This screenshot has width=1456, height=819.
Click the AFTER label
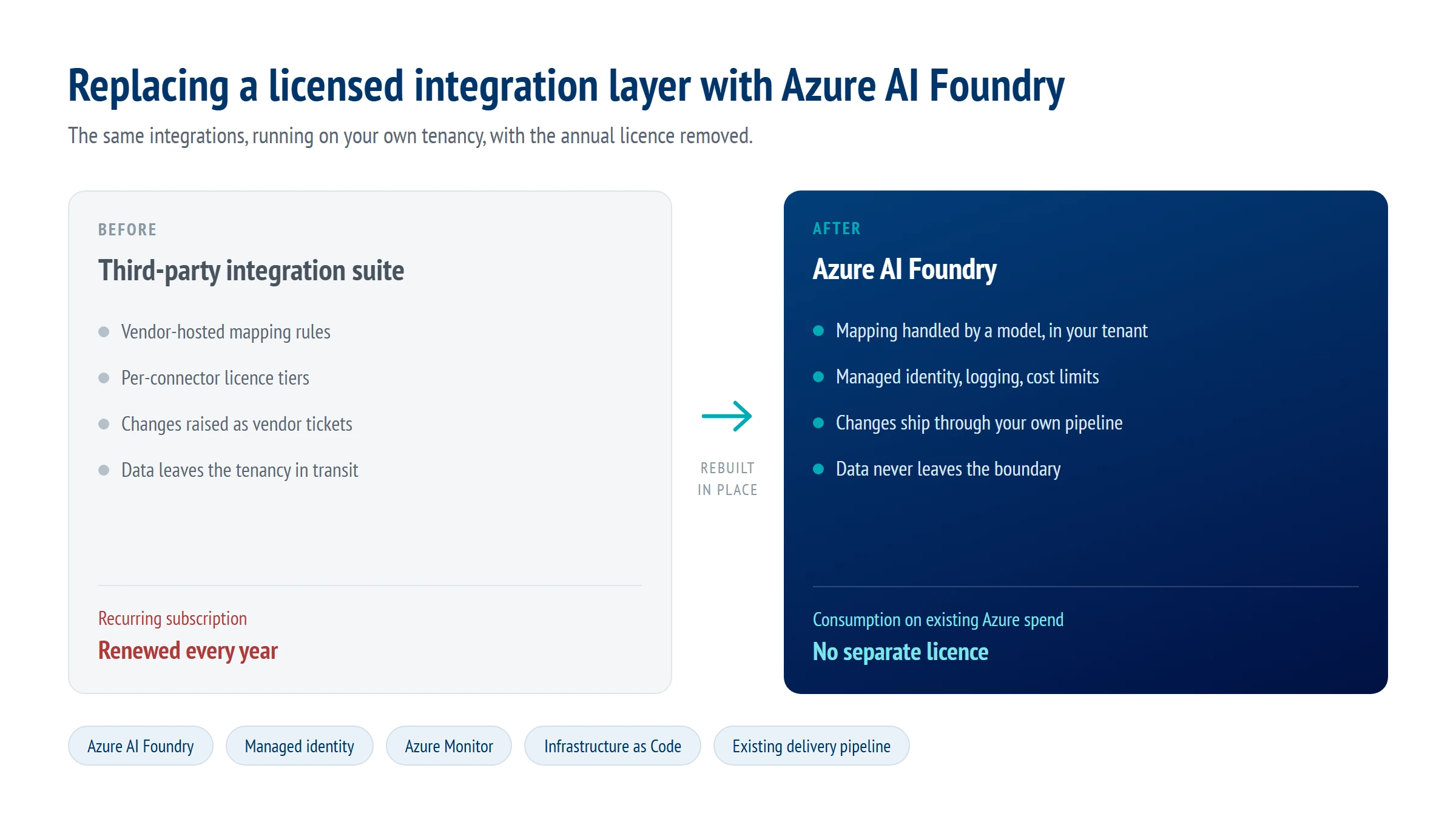click(x=837, y=228)
